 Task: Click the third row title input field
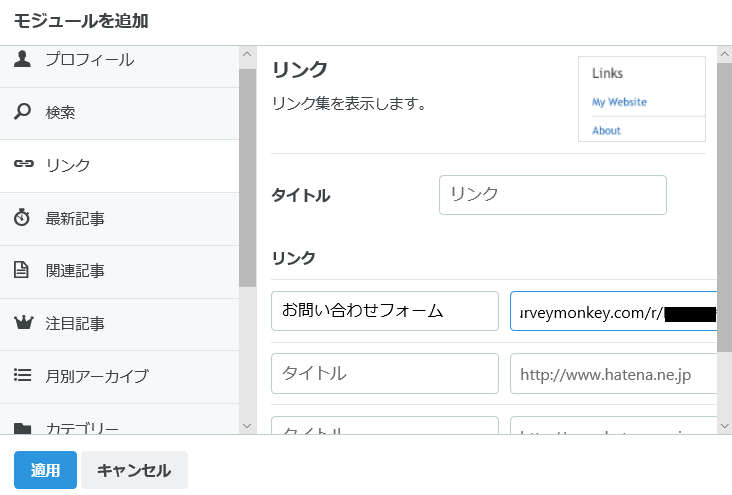click(385, 425)
